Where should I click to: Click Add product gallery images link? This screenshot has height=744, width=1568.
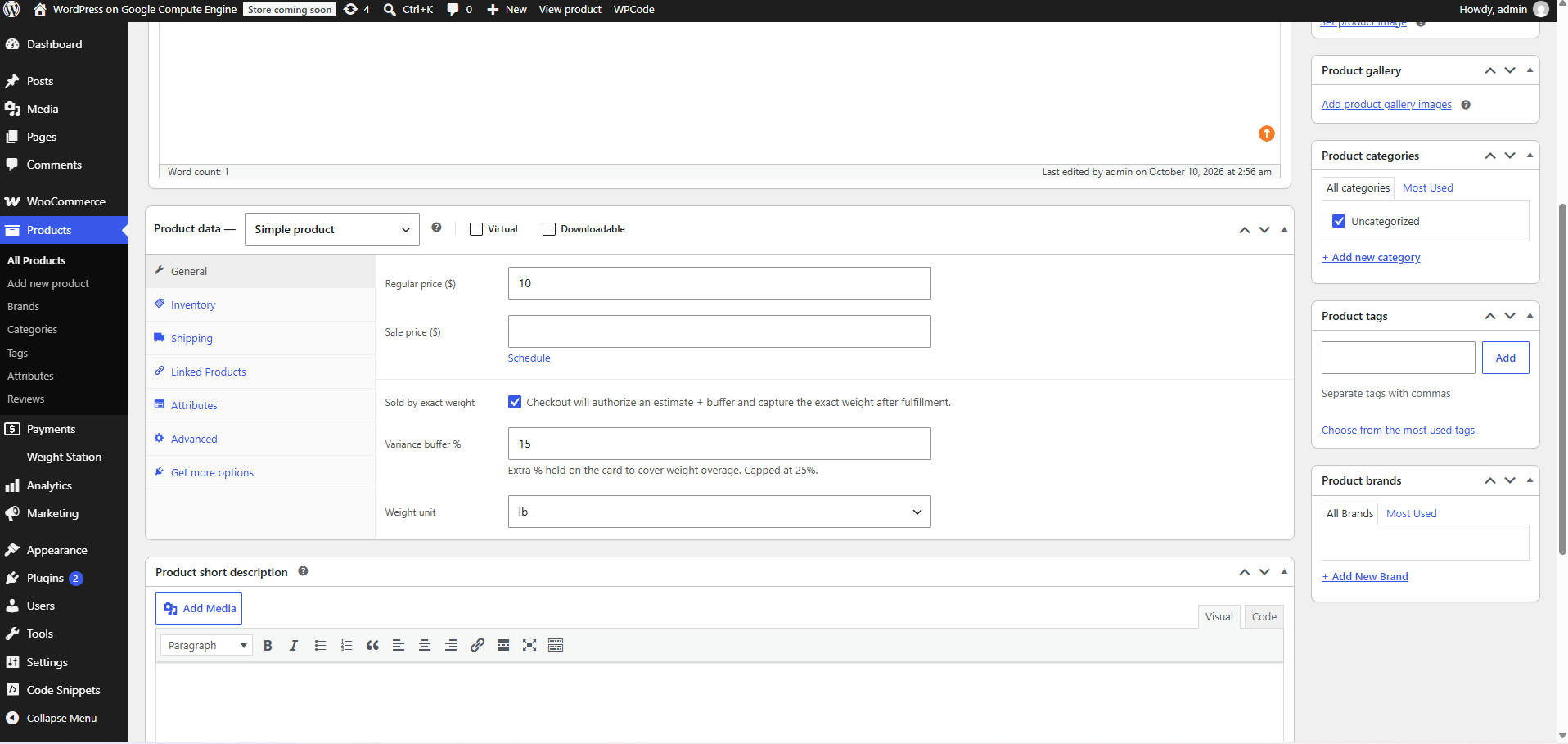(1386, 104)
